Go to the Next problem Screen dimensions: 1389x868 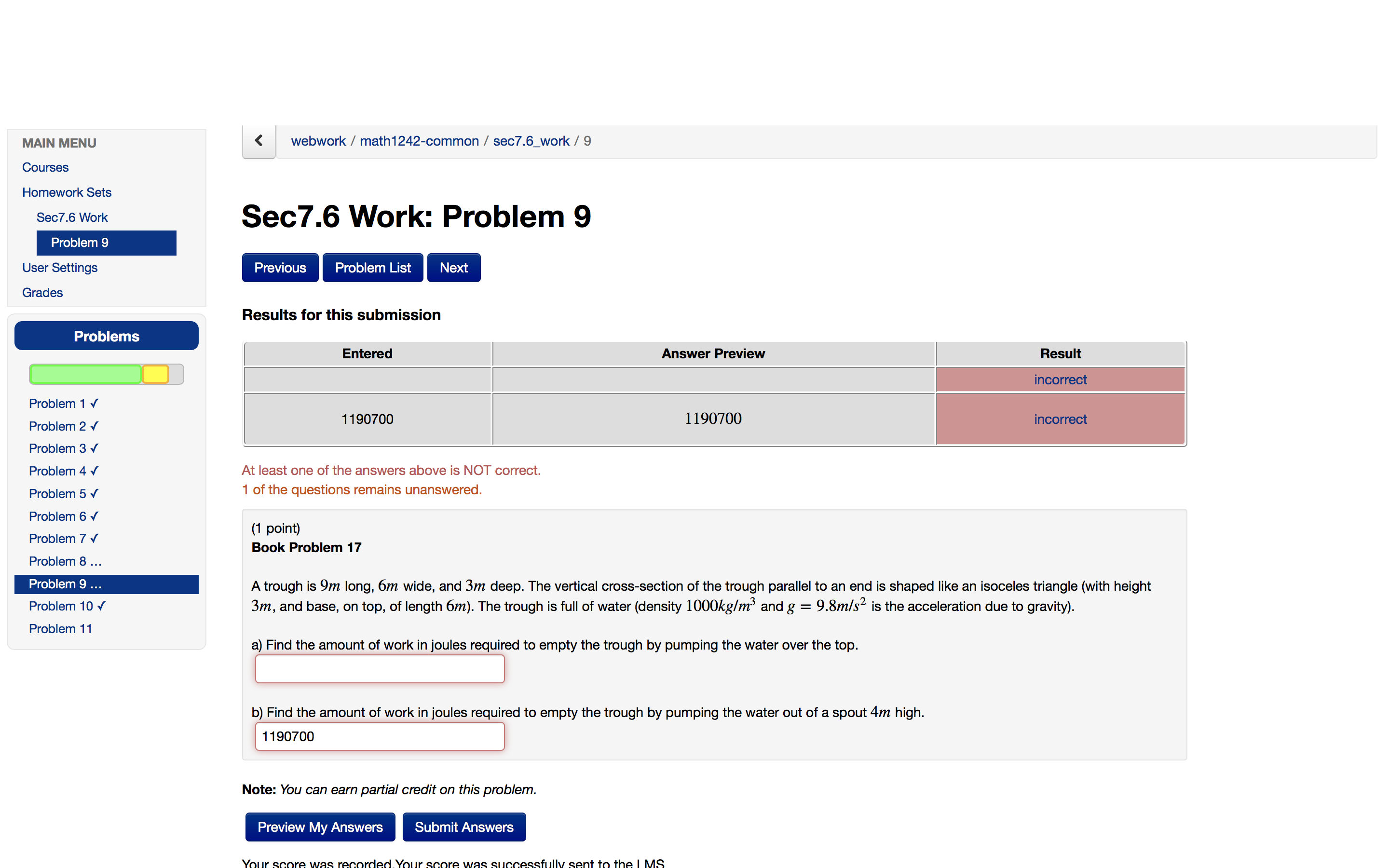click(453, 268)
